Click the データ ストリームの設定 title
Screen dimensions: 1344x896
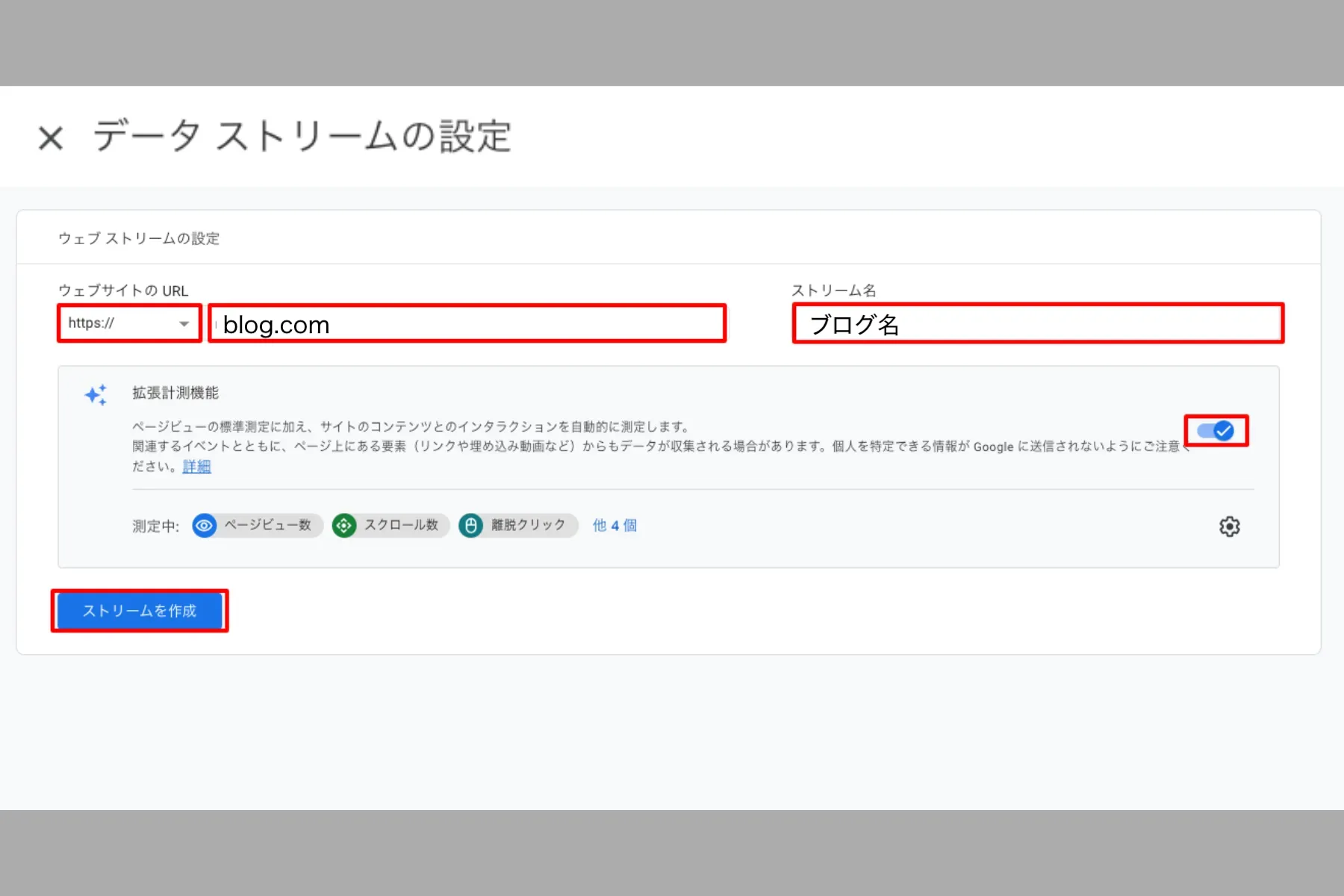tap(302, 137)
